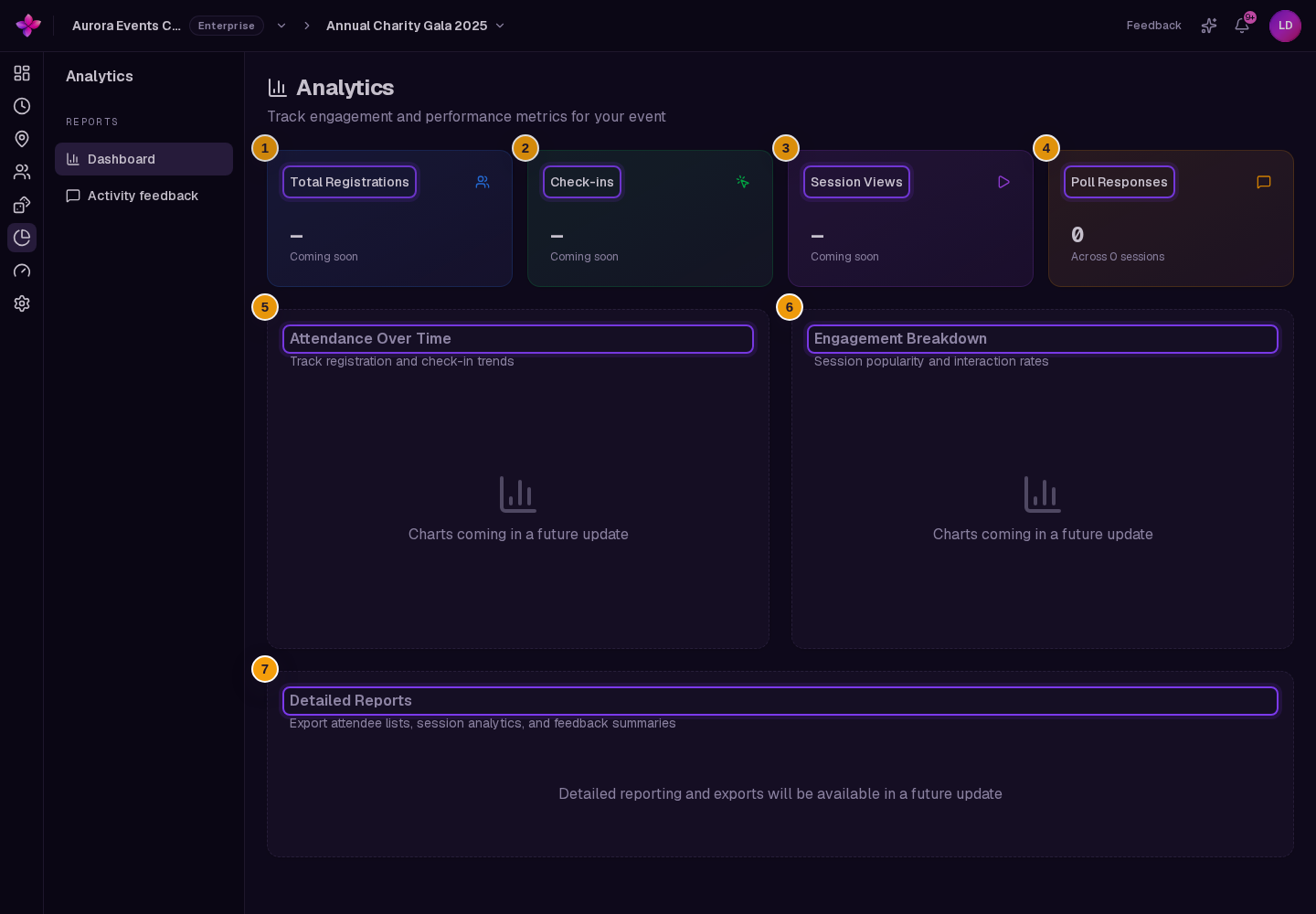Open the clock icon in left rail
1316x914 pixels.
tap(22, 106)
